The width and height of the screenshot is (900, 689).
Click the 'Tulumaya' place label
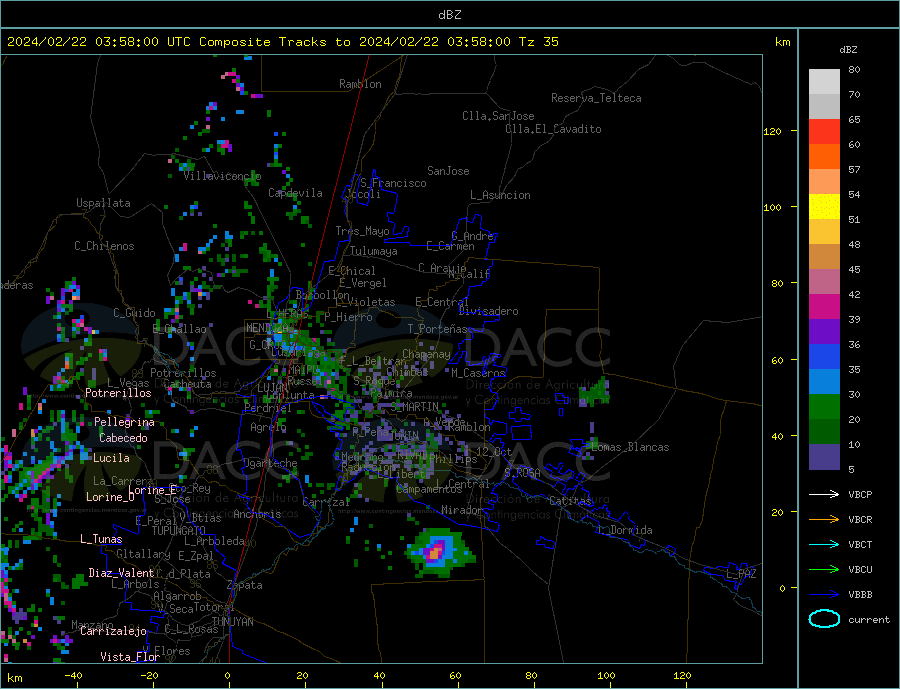[x=374, y=251]
